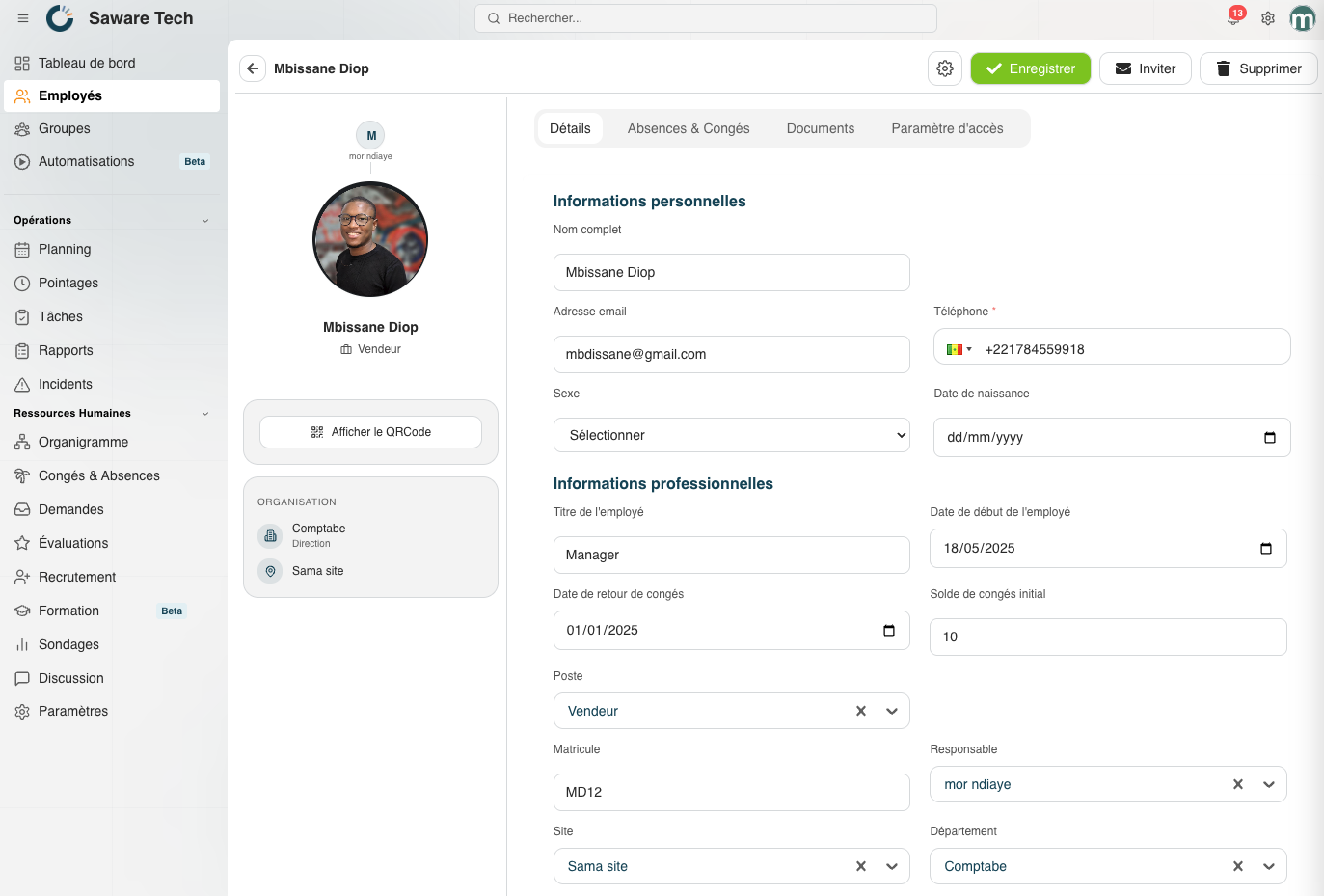Clear the Comptabe Département selection
Image resolution: width=1324 pixels, height=896 pixels.
(1238, 866)
